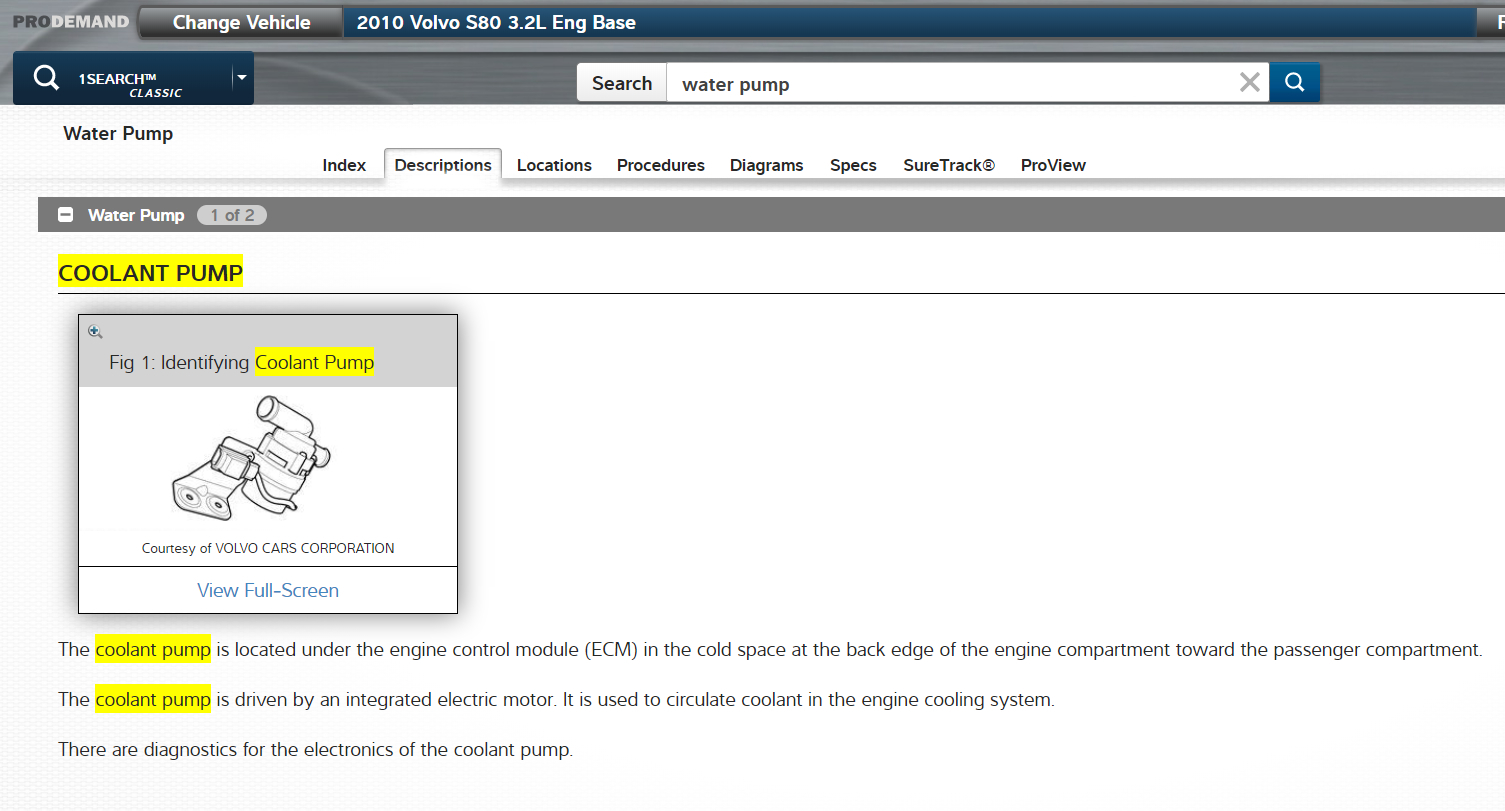This screenshot has height=811, width=1505.
Task: Switch to the Specs tab
Action: click(853, 165)
